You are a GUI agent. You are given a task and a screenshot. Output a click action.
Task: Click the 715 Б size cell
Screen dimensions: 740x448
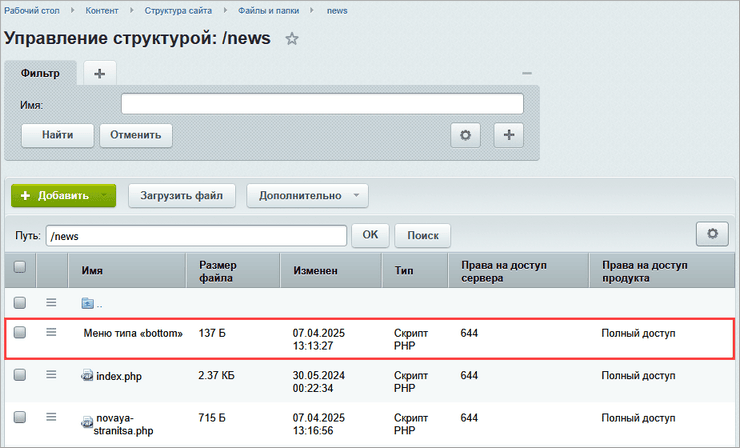point(212,418)
